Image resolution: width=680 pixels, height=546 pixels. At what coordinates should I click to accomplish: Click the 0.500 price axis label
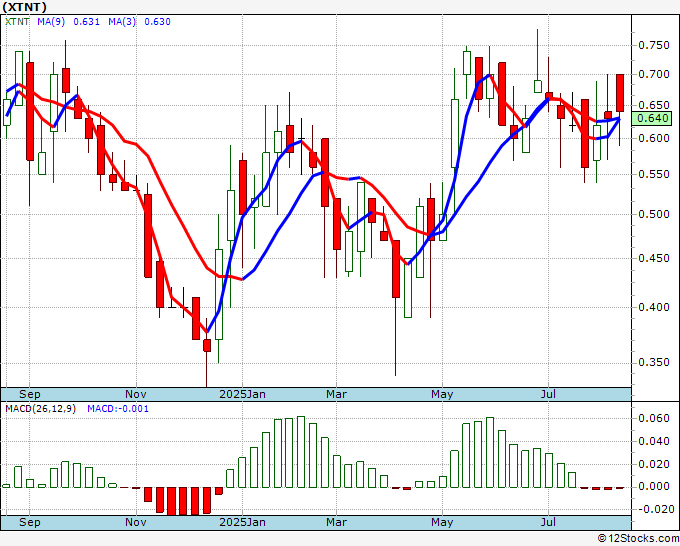click(654, 214)
